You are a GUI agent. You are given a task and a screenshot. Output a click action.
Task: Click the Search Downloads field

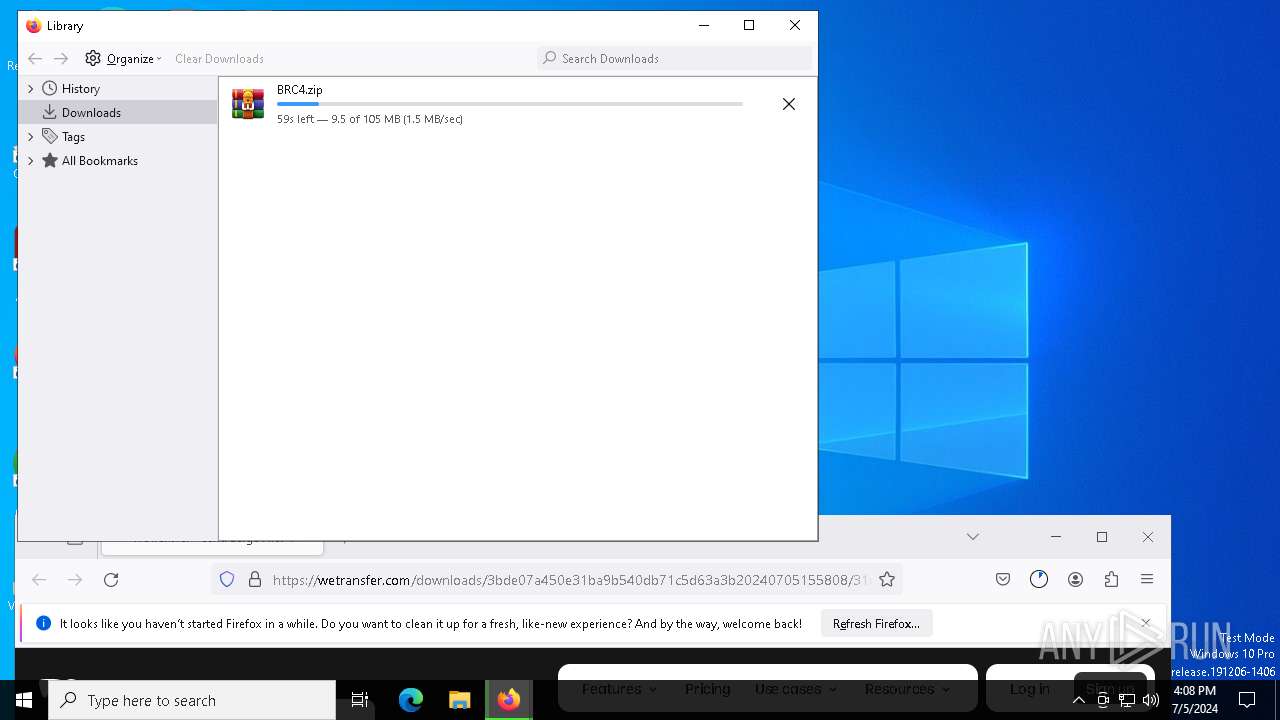675,58
